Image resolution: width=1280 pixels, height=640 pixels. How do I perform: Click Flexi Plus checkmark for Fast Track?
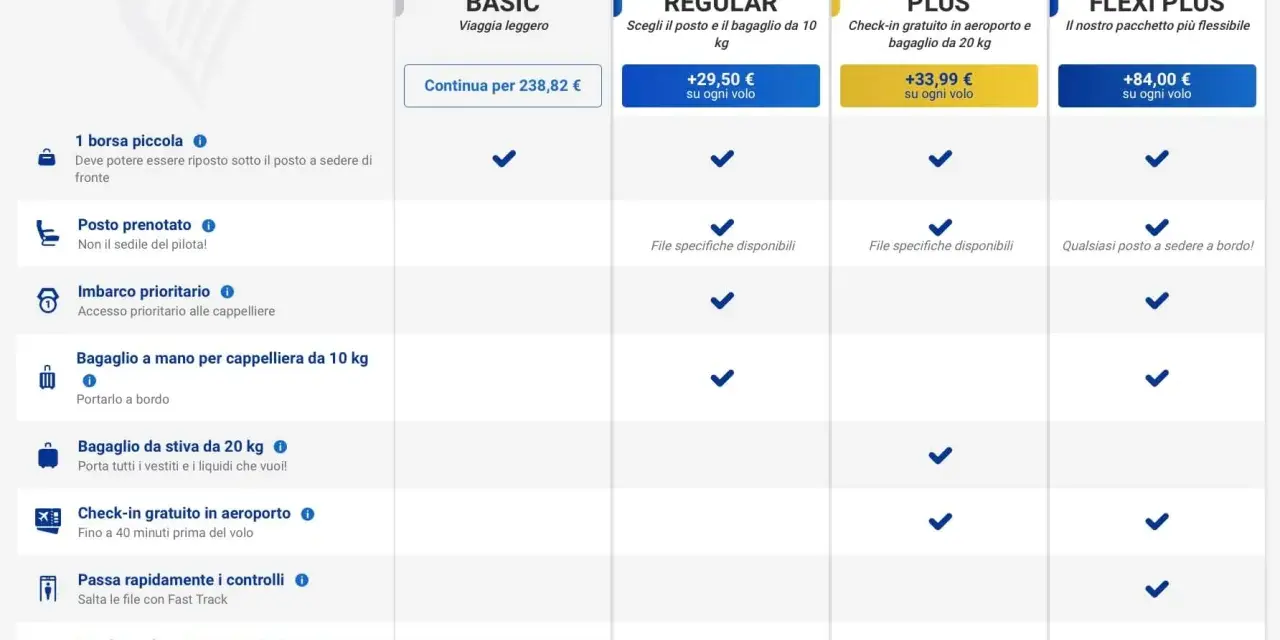point(1157,588)
